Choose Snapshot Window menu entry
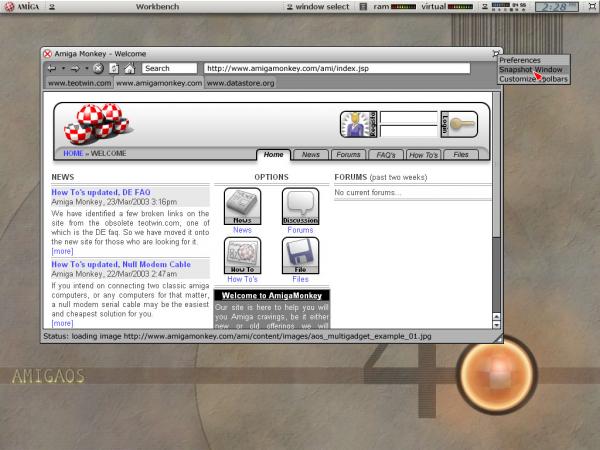600x450 pixels. pos(534,70)
